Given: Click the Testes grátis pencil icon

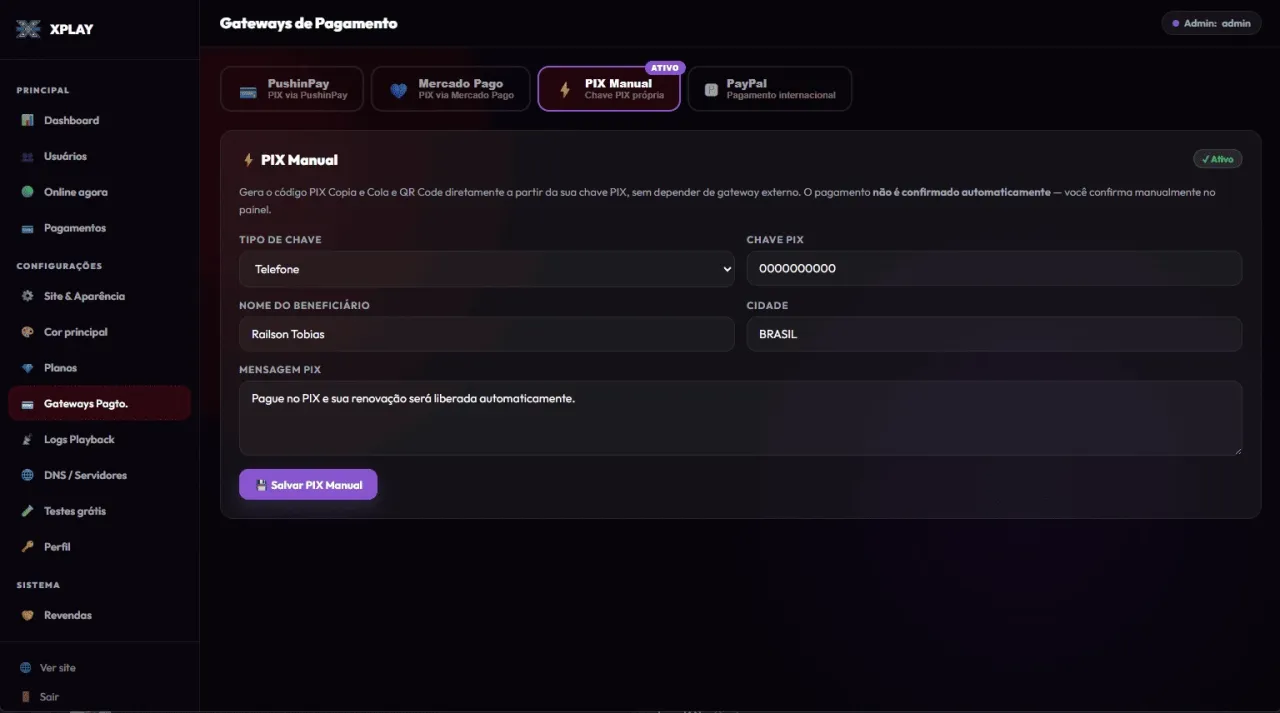Looking at the screenshot, I should click(x=27, y=511).
